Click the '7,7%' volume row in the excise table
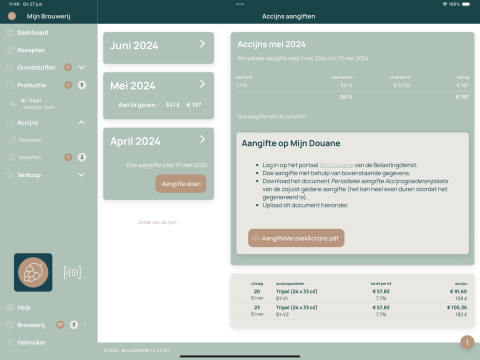Image resolution: width=480 pixels, height=360 pixels. [x=352, y=86]
